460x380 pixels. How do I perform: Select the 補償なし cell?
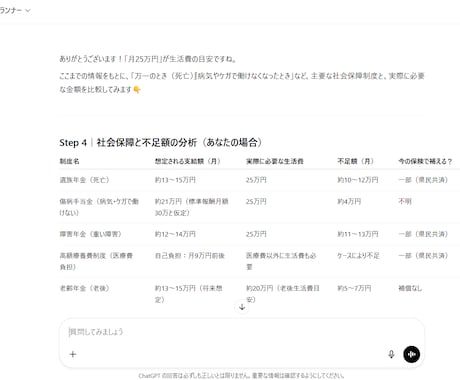410,288
